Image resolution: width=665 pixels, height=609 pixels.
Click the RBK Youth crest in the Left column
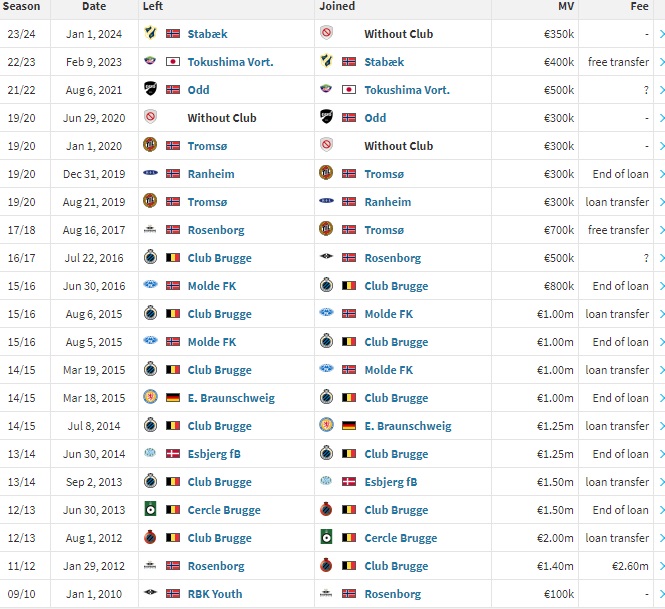coord(151,594)
